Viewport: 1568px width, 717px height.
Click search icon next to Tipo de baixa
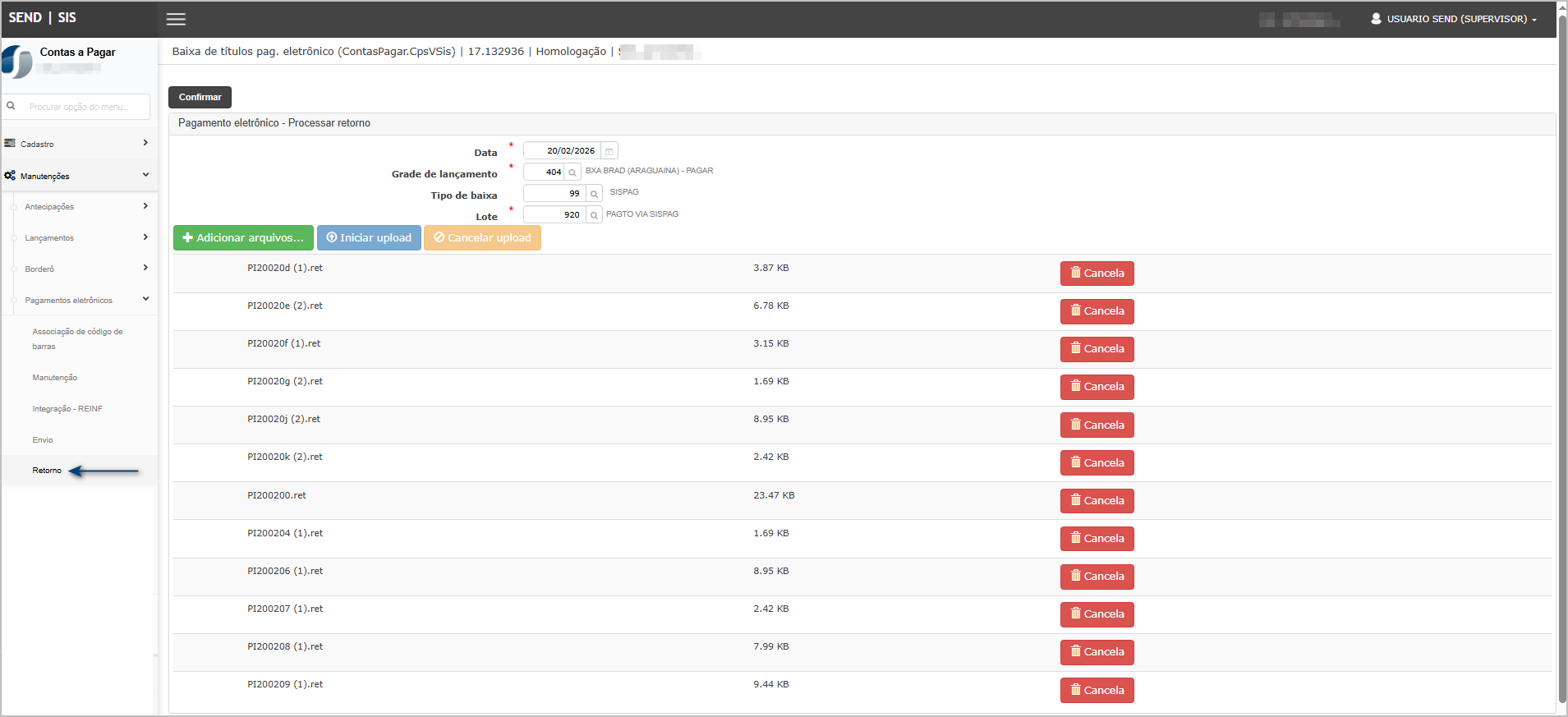click(x=594, y=194)
